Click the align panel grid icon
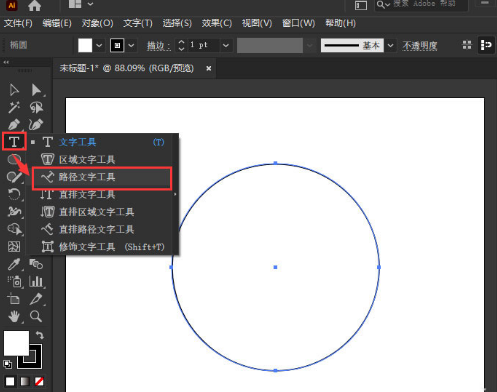Viewport: 497px width, 392px height. 467,45
